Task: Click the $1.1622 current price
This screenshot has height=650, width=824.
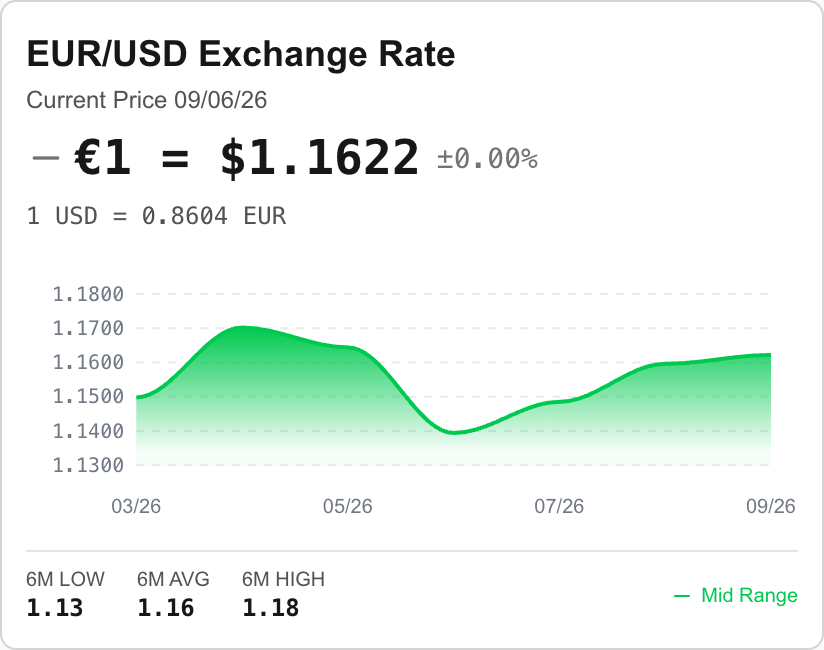Action: coord(320,157)
